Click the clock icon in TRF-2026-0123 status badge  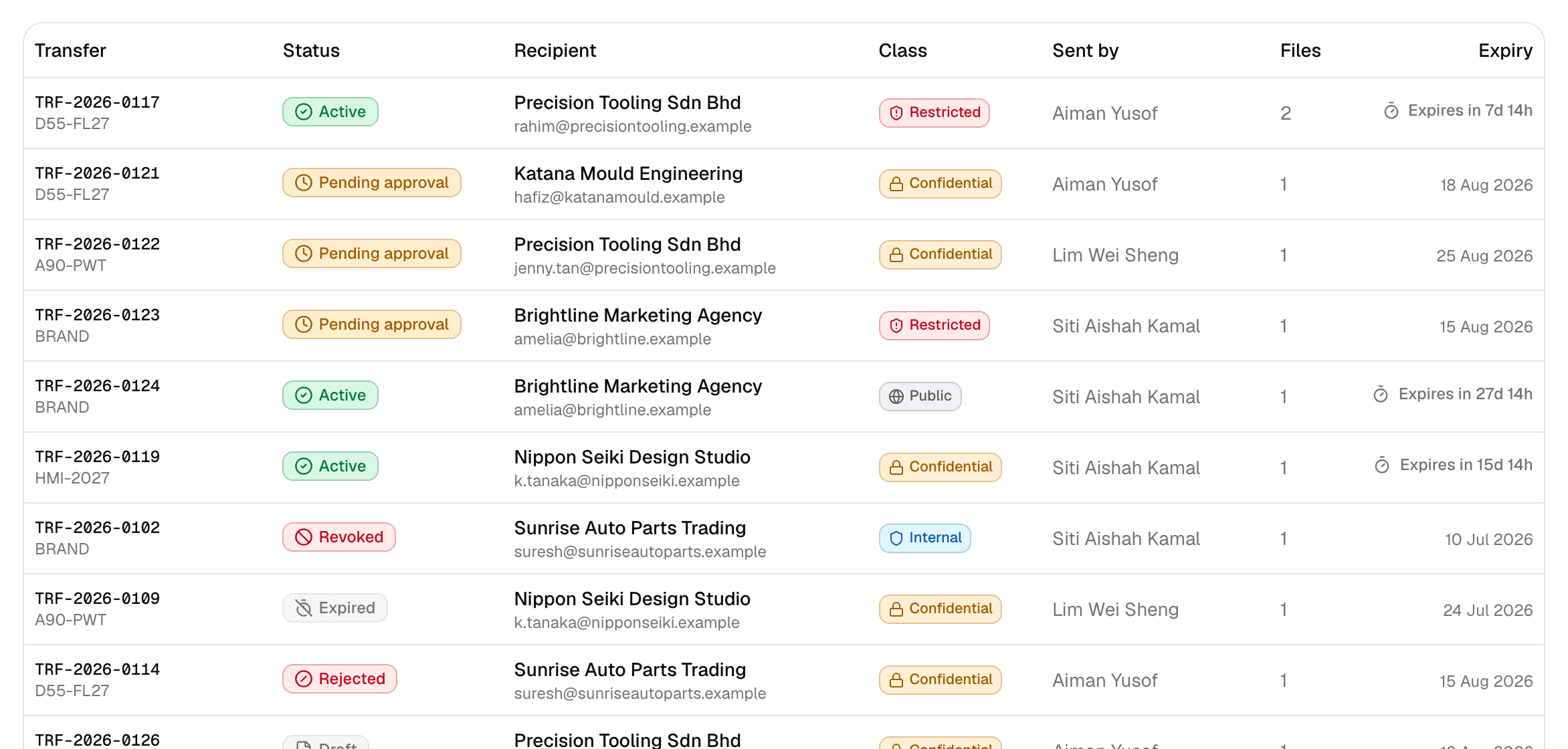(x=304, y=324)
